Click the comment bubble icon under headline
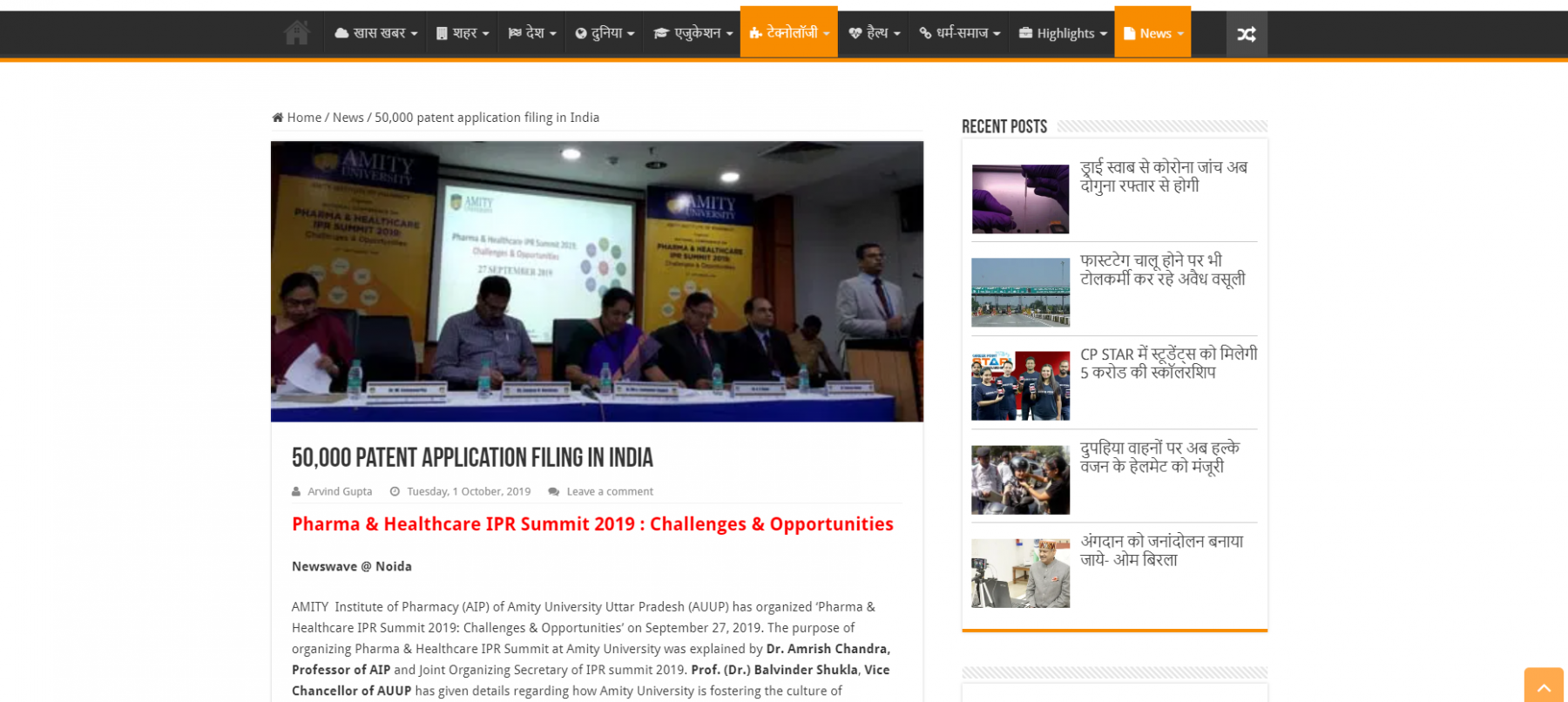This screenshot has height=702, width=1568. point(553,492)
